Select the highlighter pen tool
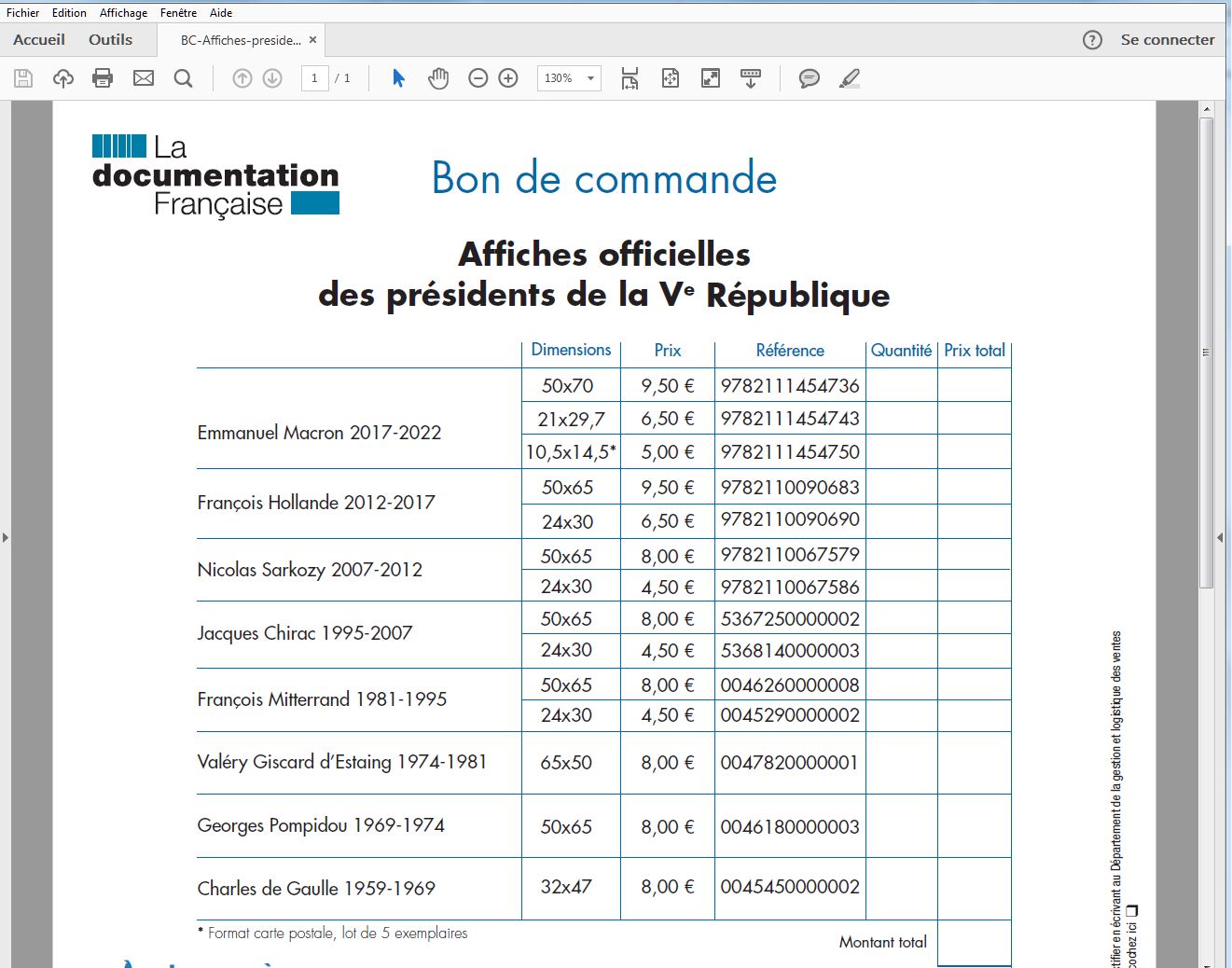Viewport: 1232px width, 968px height. pos(850,78)
